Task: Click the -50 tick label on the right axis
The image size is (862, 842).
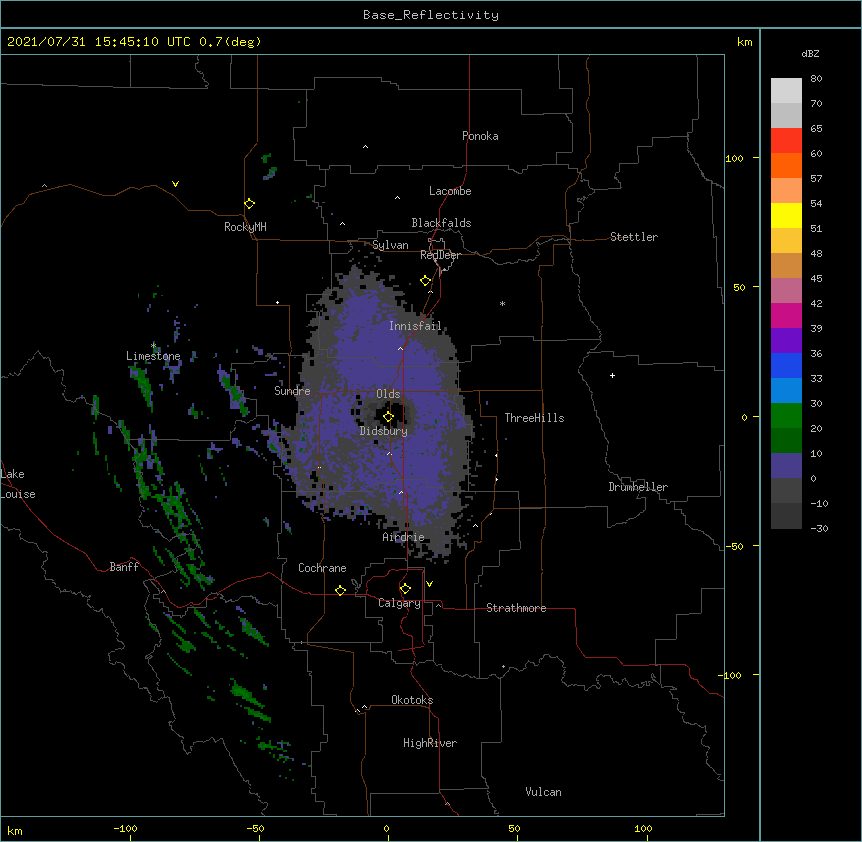Action: click(x=734, y=546)
